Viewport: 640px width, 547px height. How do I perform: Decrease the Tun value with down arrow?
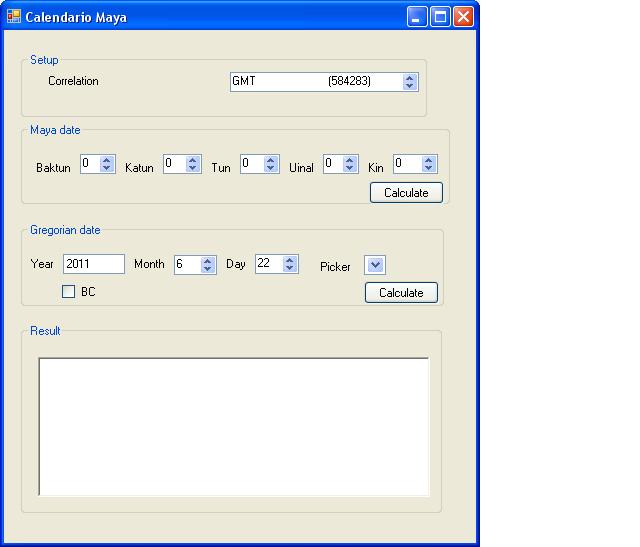click(x=271, y=168)
